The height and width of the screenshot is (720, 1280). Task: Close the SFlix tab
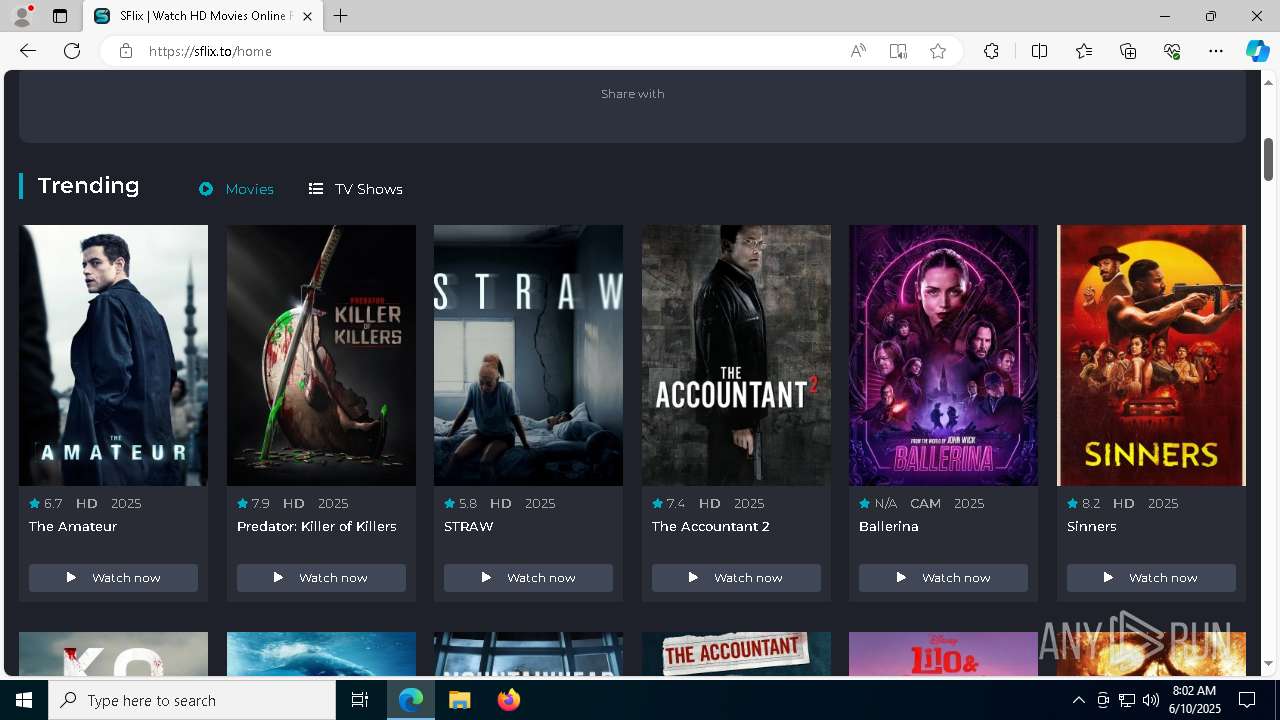click(307, 16)
